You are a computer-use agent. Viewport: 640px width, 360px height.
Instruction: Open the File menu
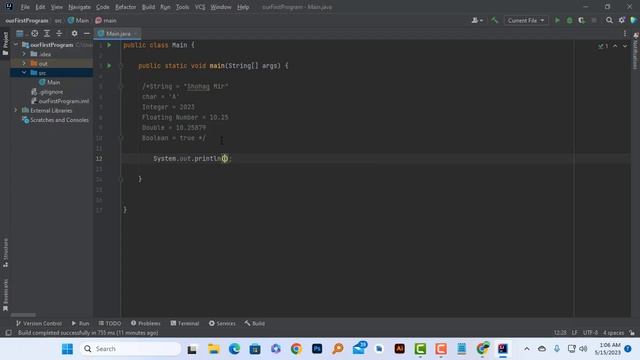25,7
